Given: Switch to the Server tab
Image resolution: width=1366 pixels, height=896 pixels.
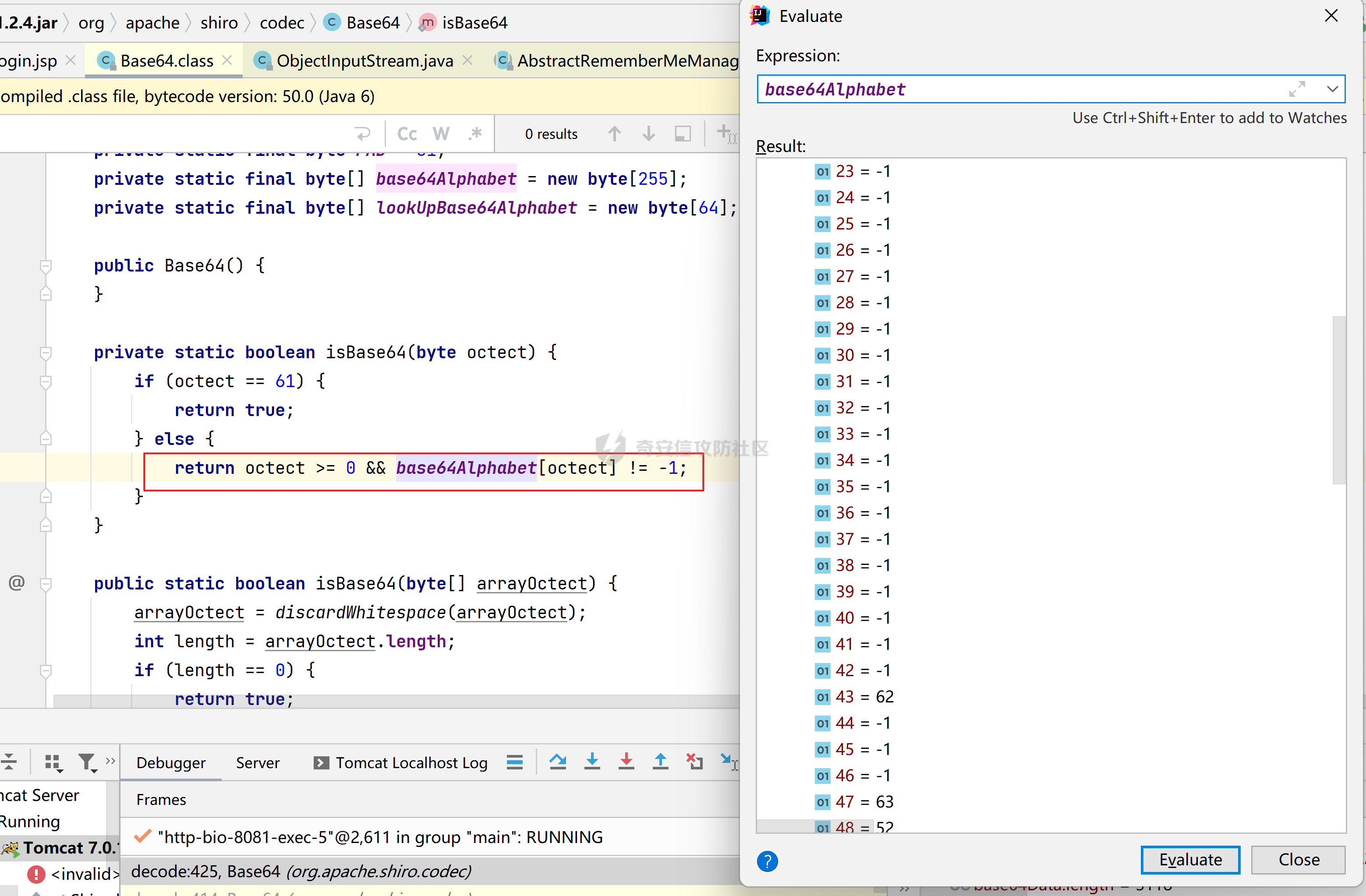Looking at the screenshot, I should pyautogui.click(x=257, y=762).
